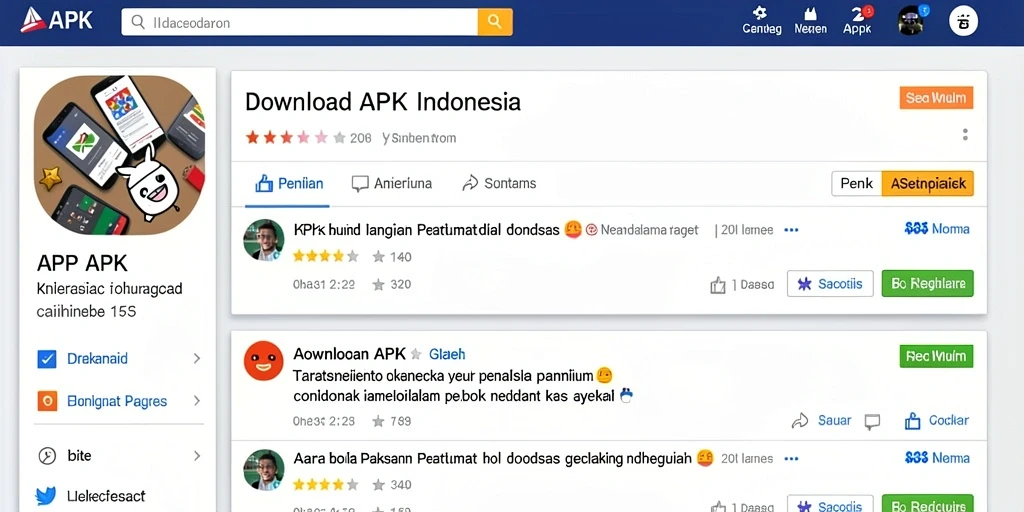
Task: Toggle the Drekanaid checkbox
Action: pyautogui.click(x=47, y=359)
